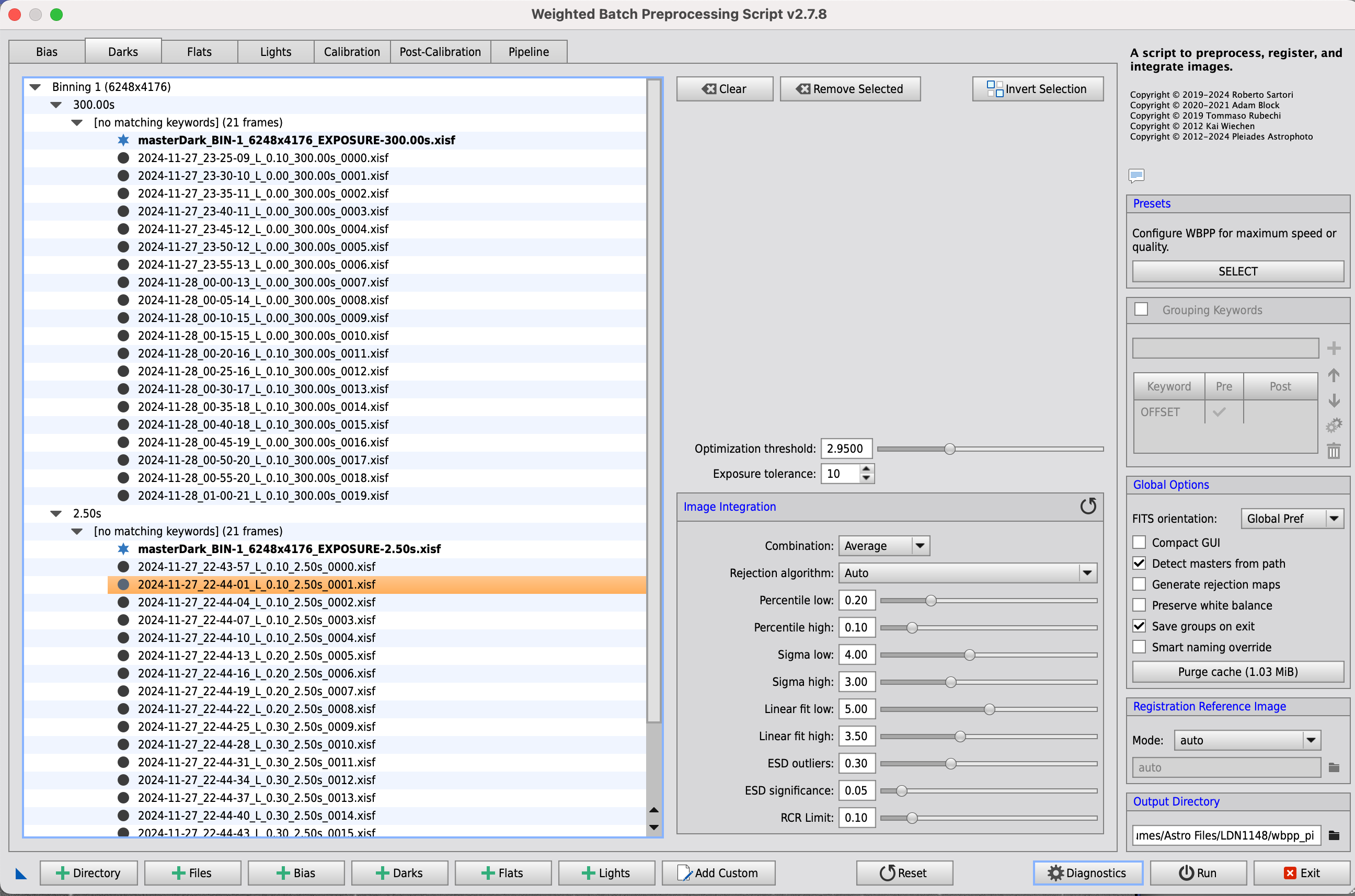Viewport: 1355px width, 896px height.
Task: Switch to the Lights tab
Action: coord(276,51)
